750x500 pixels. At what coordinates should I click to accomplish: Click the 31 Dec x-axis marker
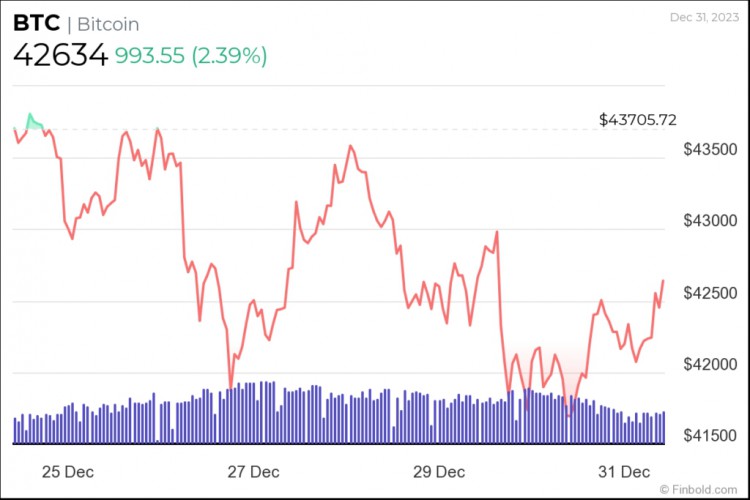(624, 472)
